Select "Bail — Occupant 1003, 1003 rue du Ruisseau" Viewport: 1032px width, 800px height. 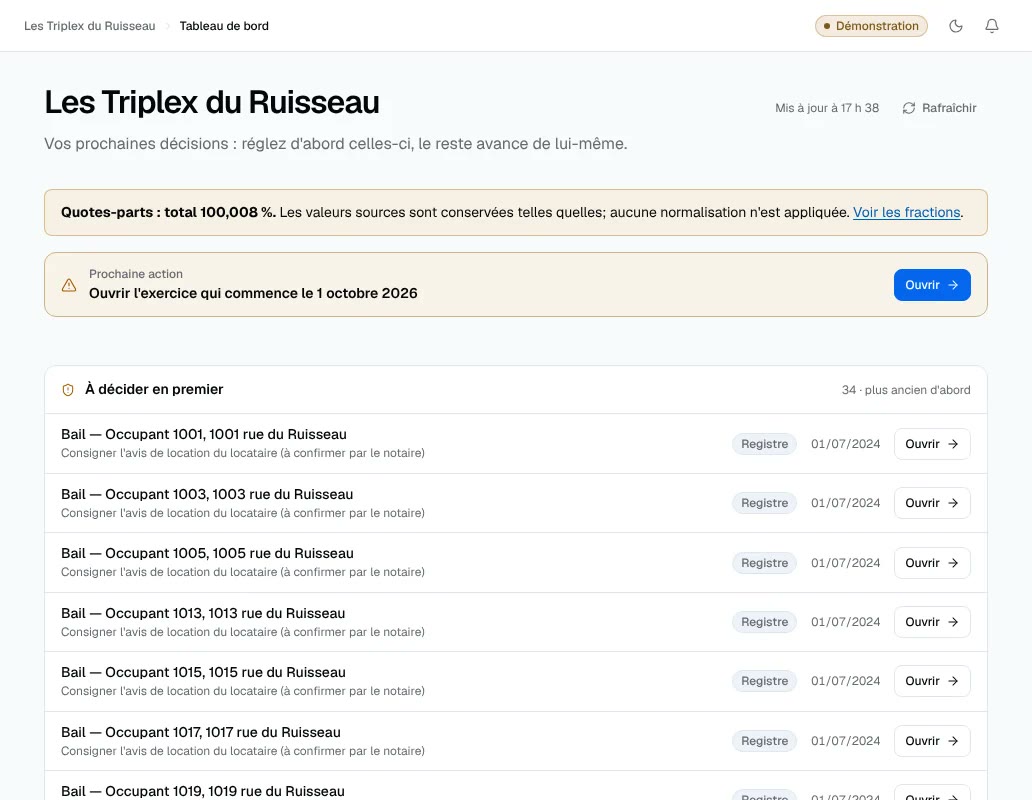click(207, 494)
